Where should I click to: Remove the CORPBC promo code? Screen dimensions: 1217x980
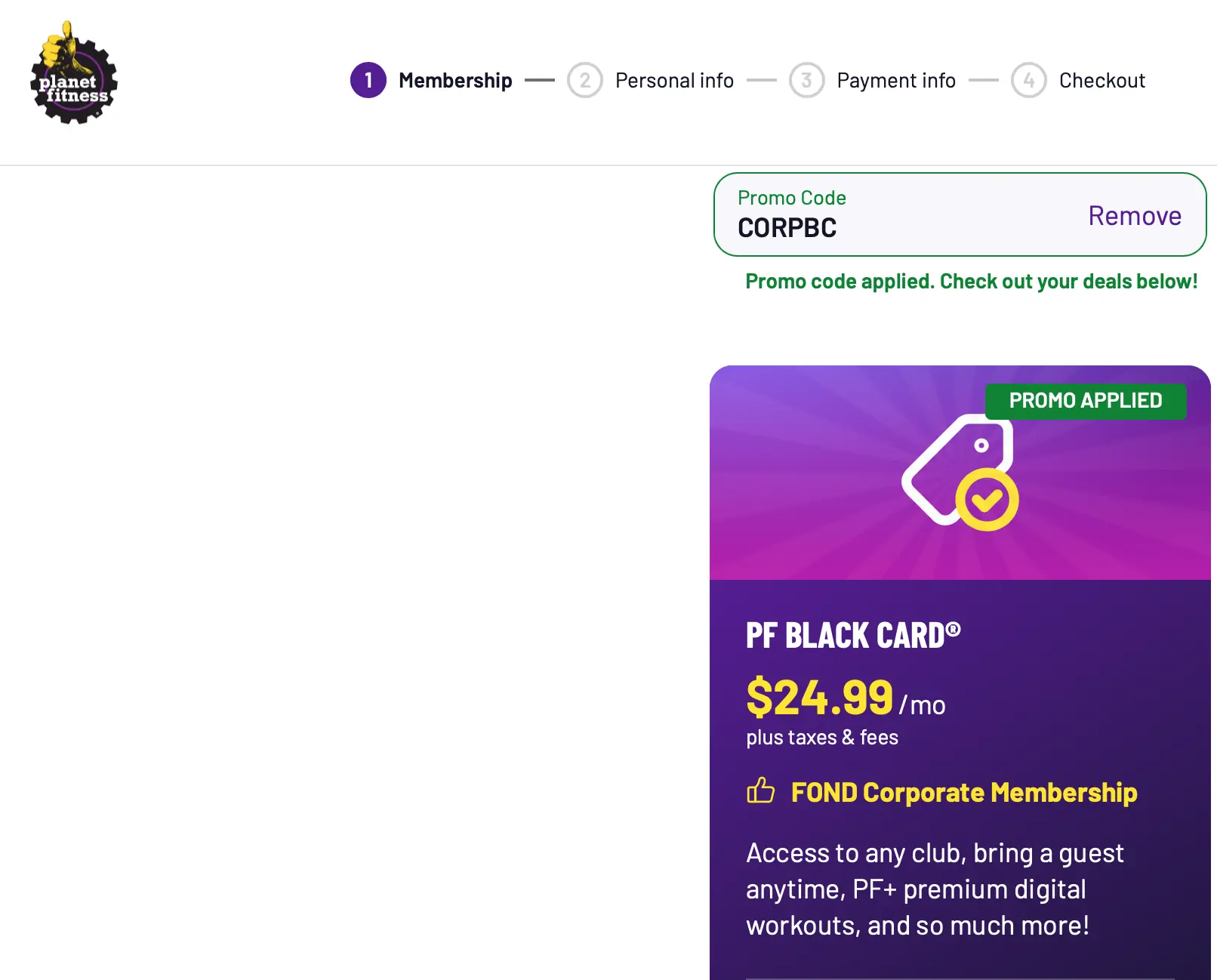(1135, 216)
